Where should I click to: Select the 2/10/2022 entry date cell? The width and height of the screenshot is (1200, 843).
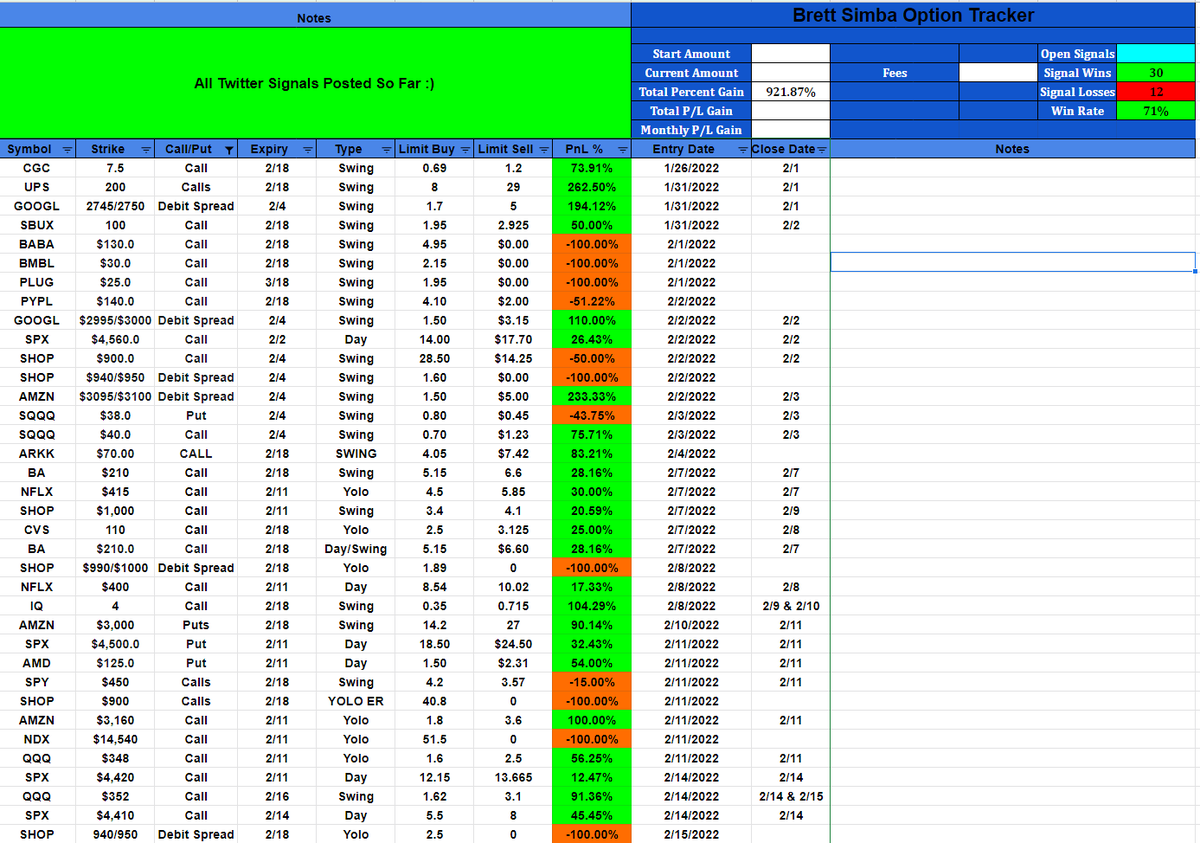click(x=691, y=625)
